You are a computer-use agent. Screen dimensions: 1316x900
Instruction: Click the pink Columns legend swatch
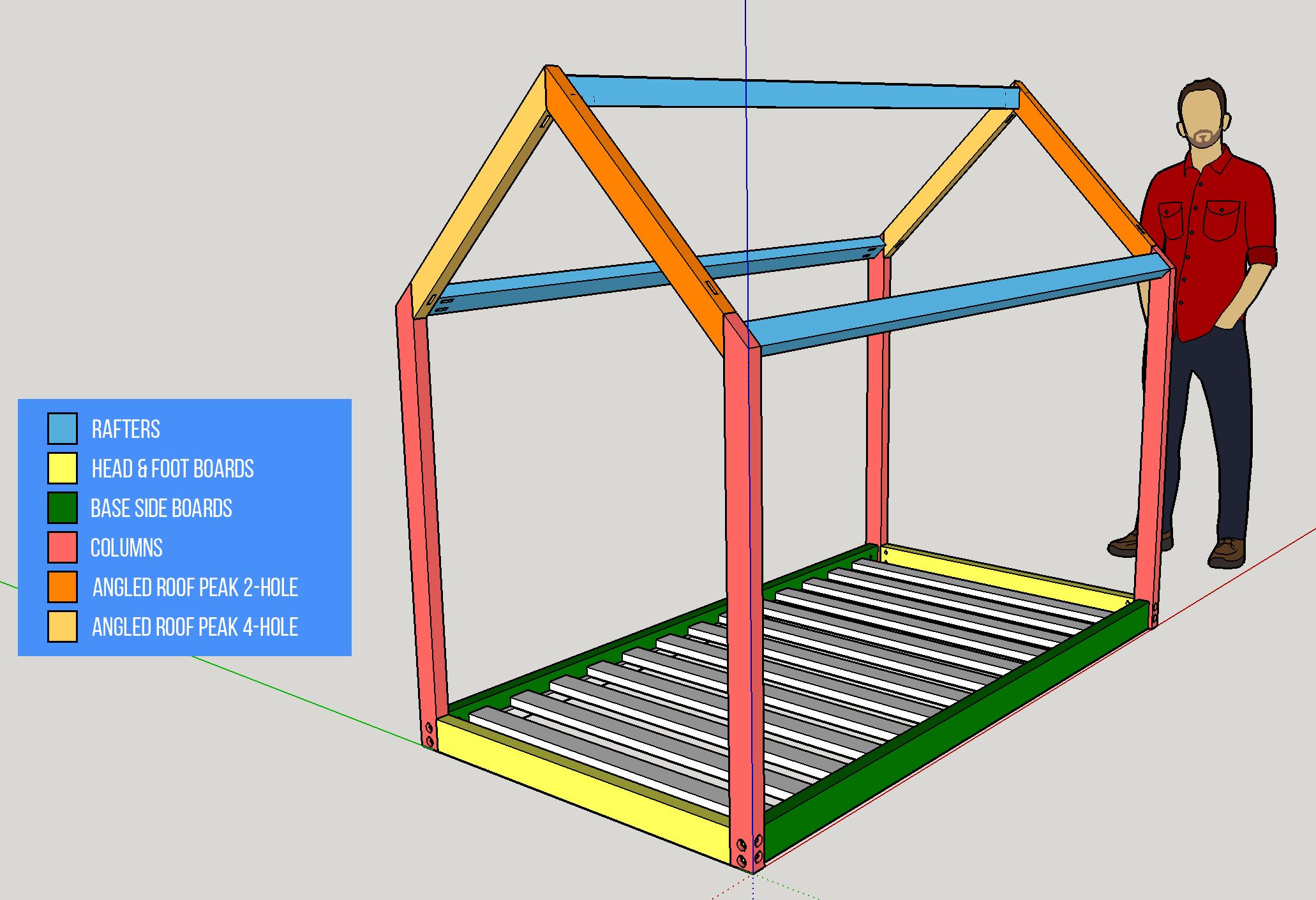pos(63,548)
